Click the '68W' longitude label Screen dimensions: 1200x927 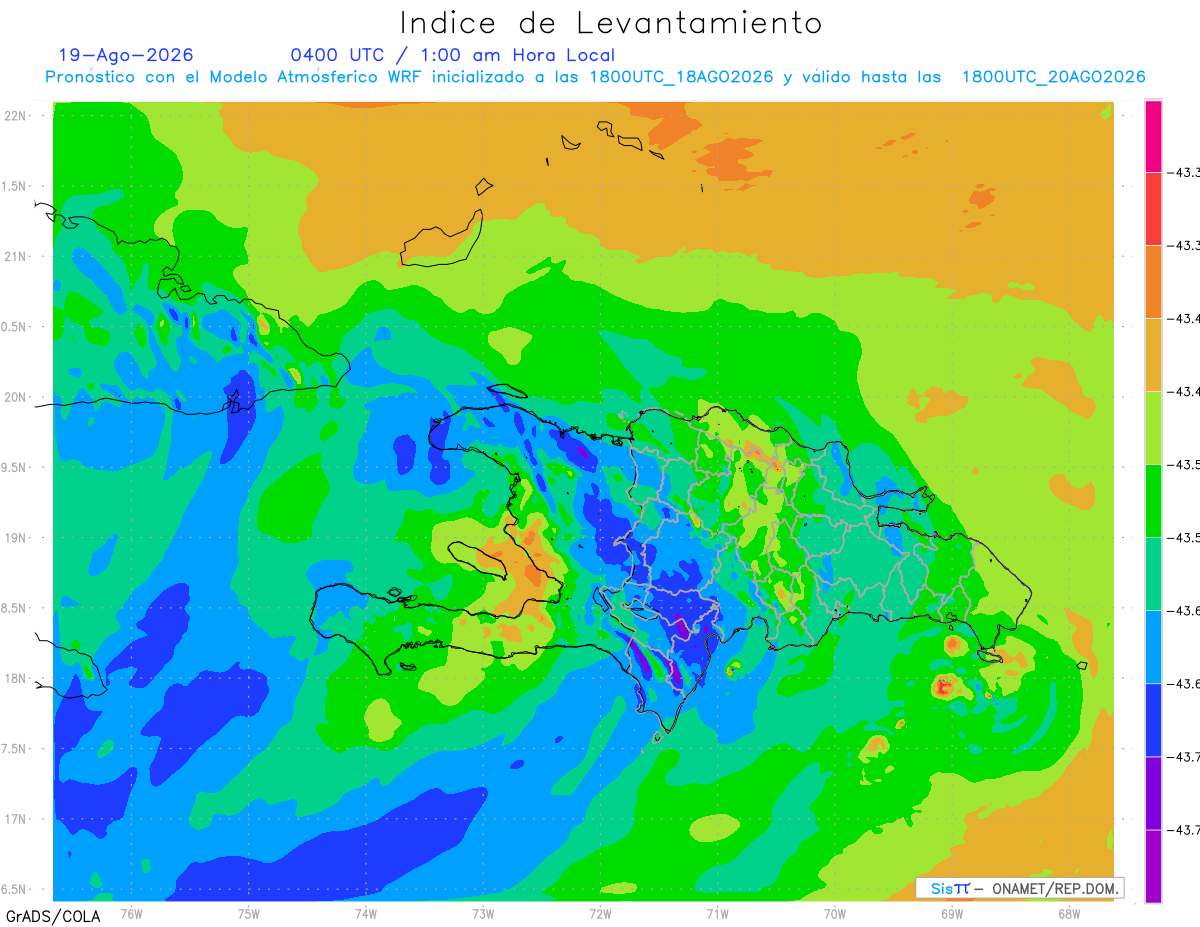coord(1069,913)
